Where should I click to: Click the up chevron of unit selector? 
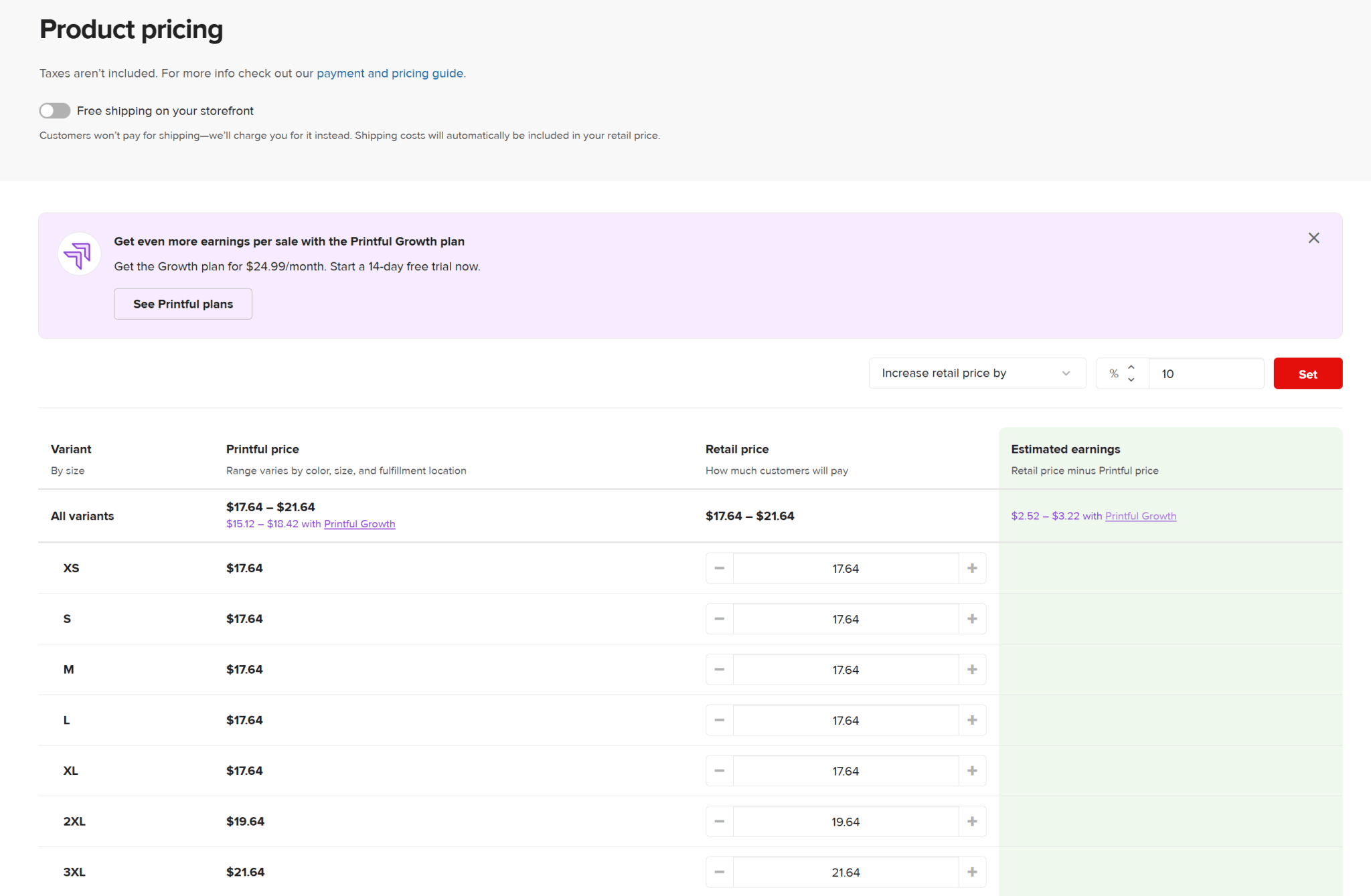point(1131,367)
